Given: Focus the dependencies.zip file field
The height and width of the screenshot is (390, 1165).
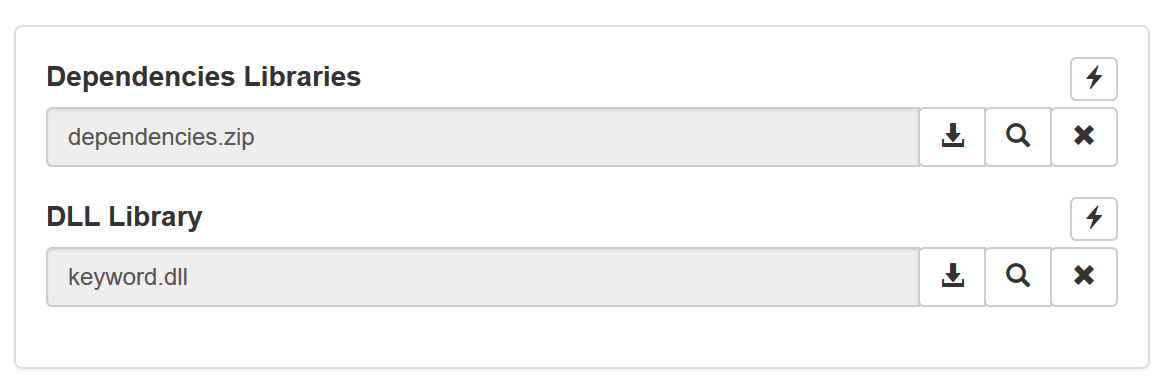Looking at the screenshot, I should point(483,137).
